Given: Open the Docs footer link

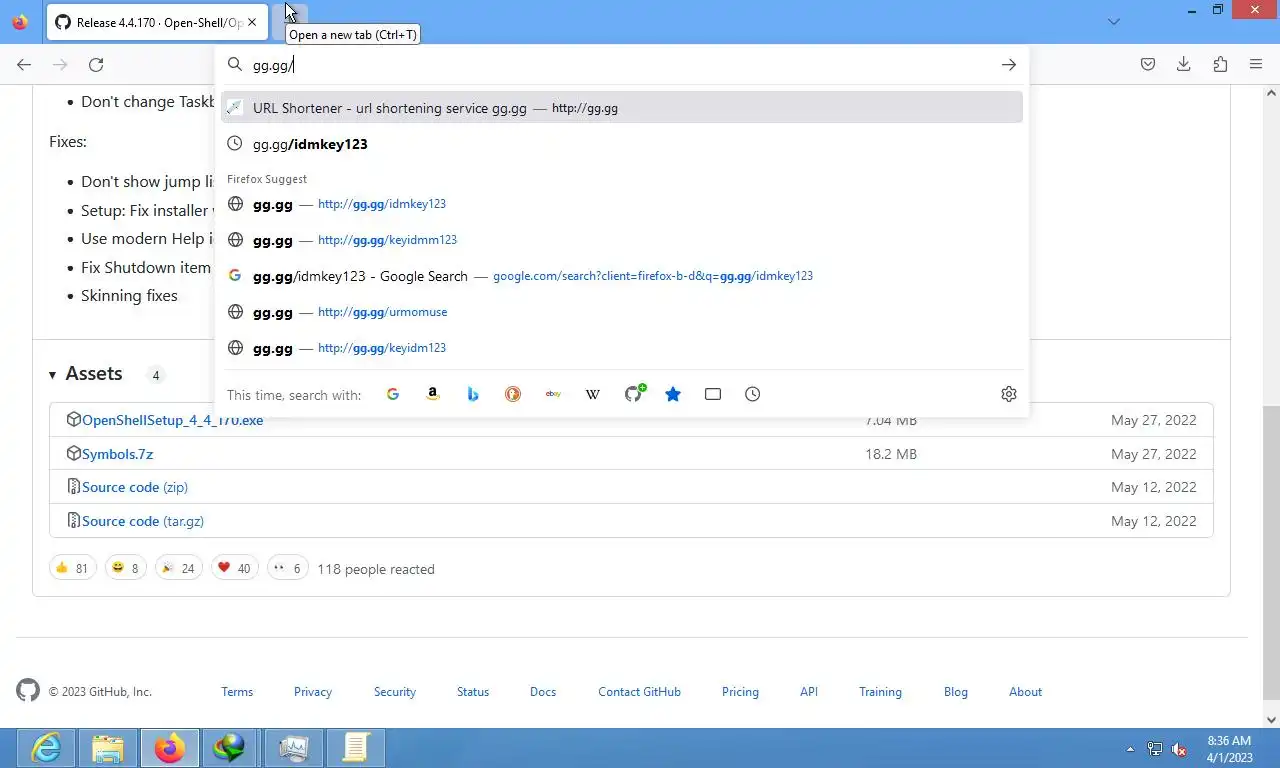Looking at the screenshot, I should tap(543, 692).
